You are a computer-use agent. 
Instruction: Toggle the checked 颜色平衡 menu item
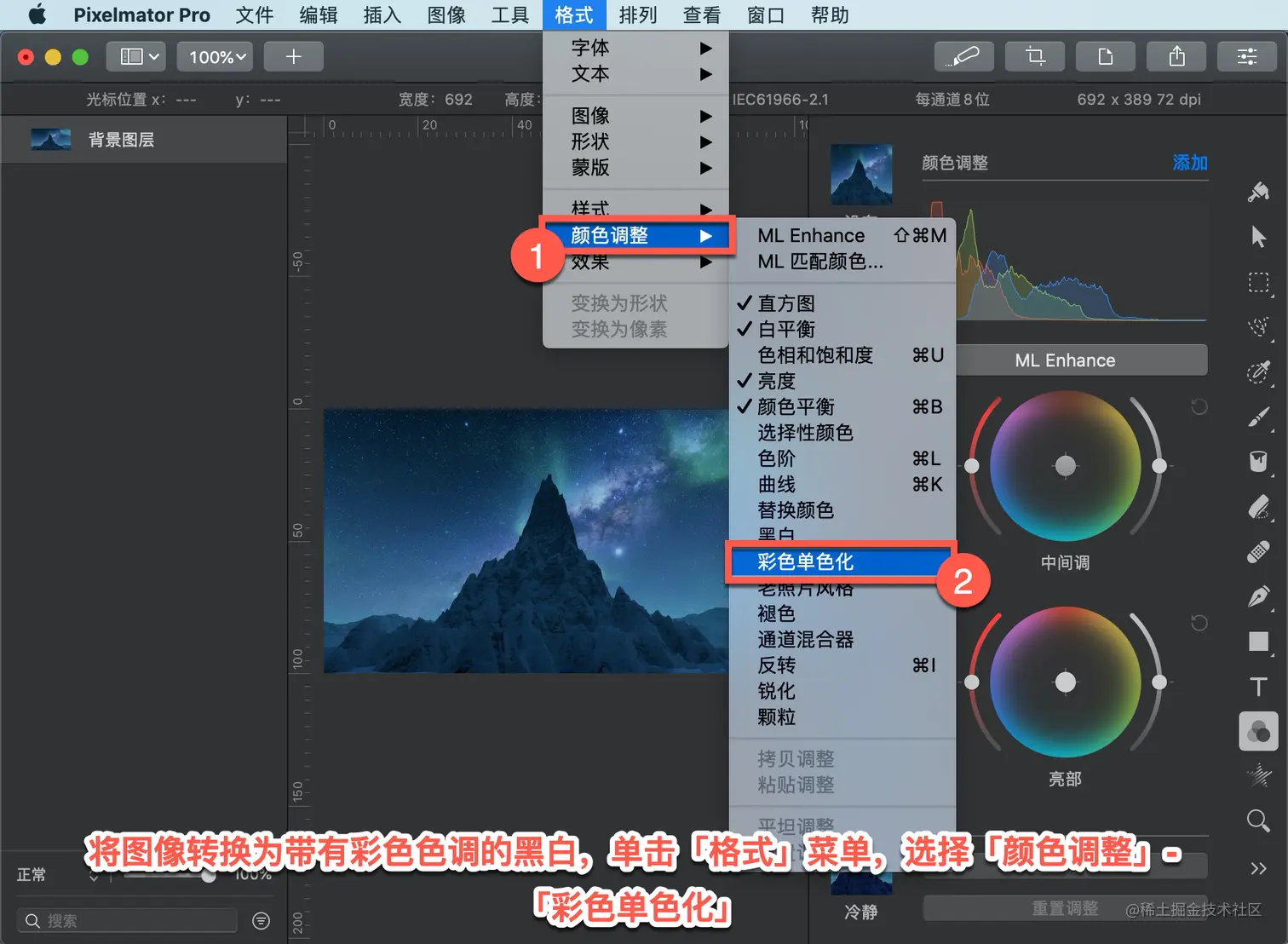coord(842,406)
